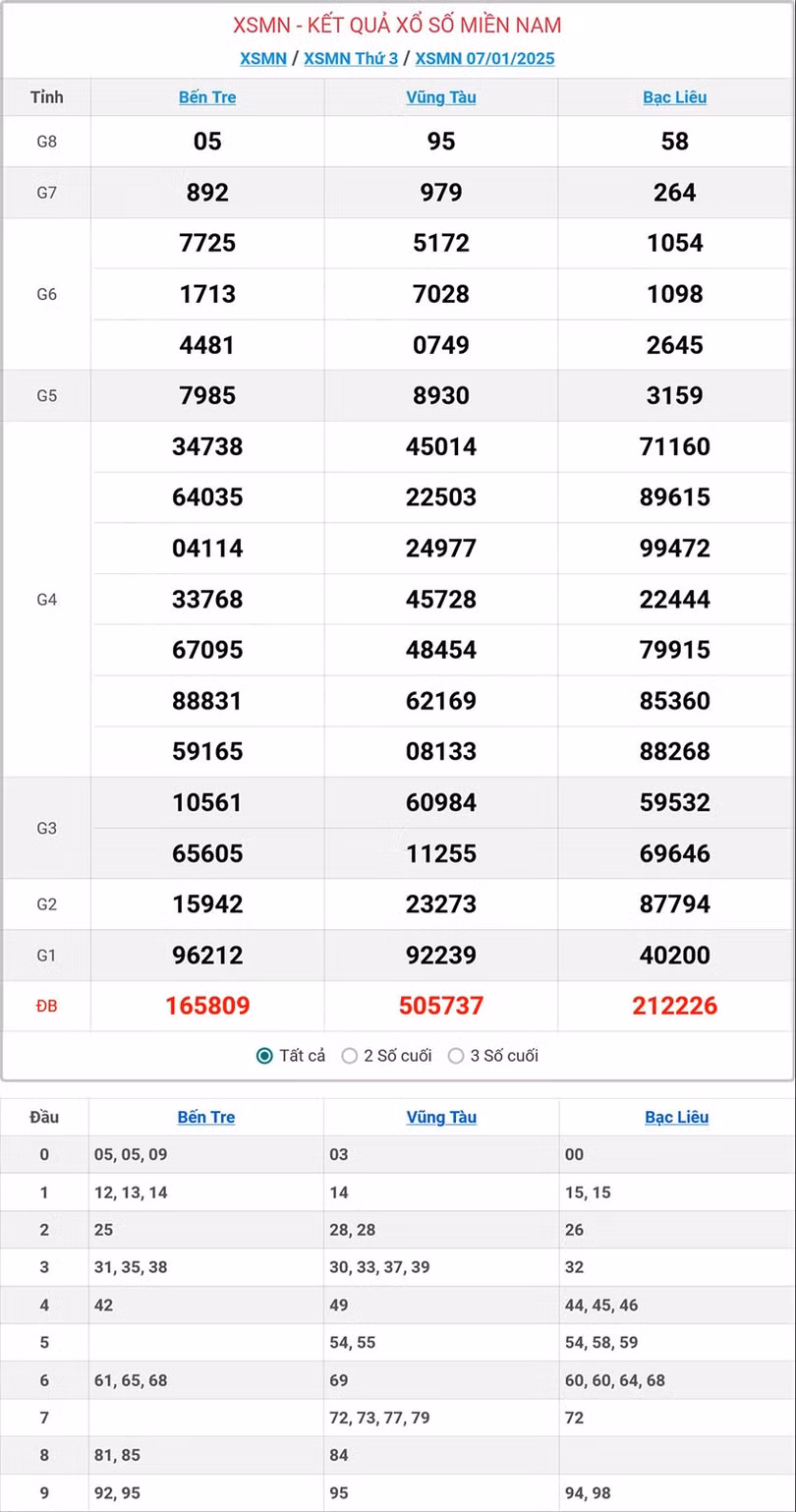
Task: Click Bạc Liêu special prize number 212226
Action: (675, 1006)
